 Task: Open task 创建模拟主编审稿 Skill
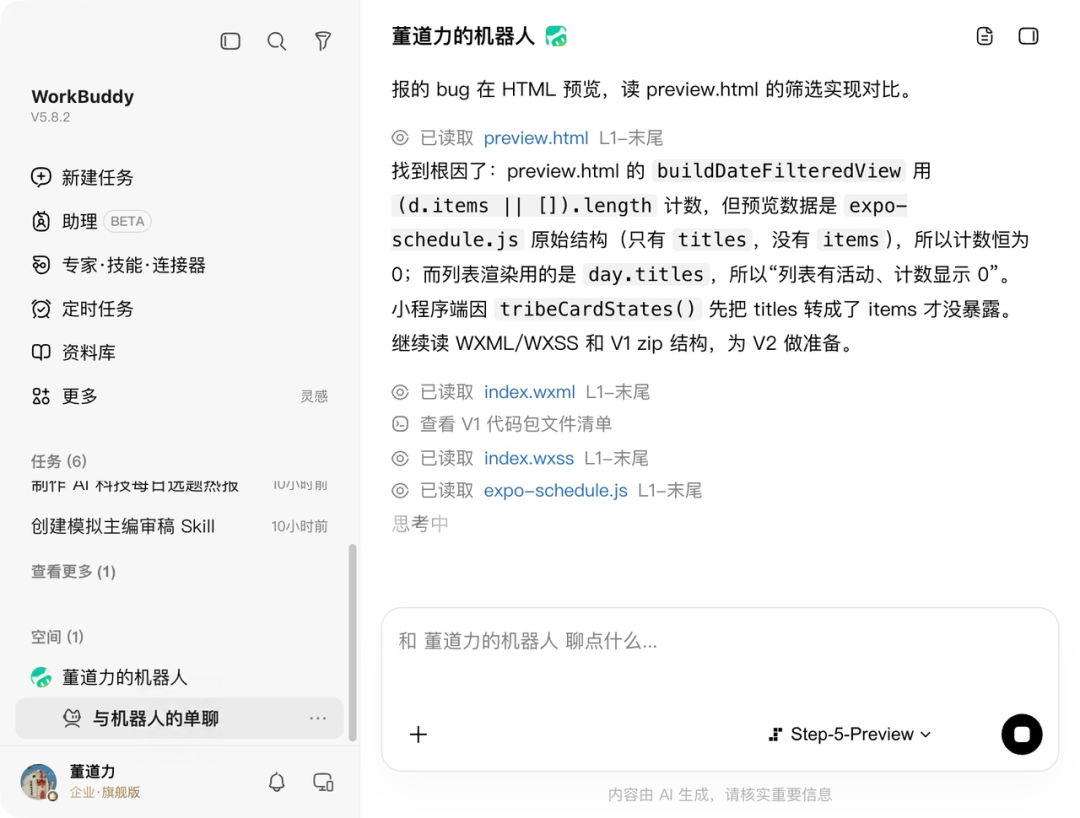click(179, 526)
